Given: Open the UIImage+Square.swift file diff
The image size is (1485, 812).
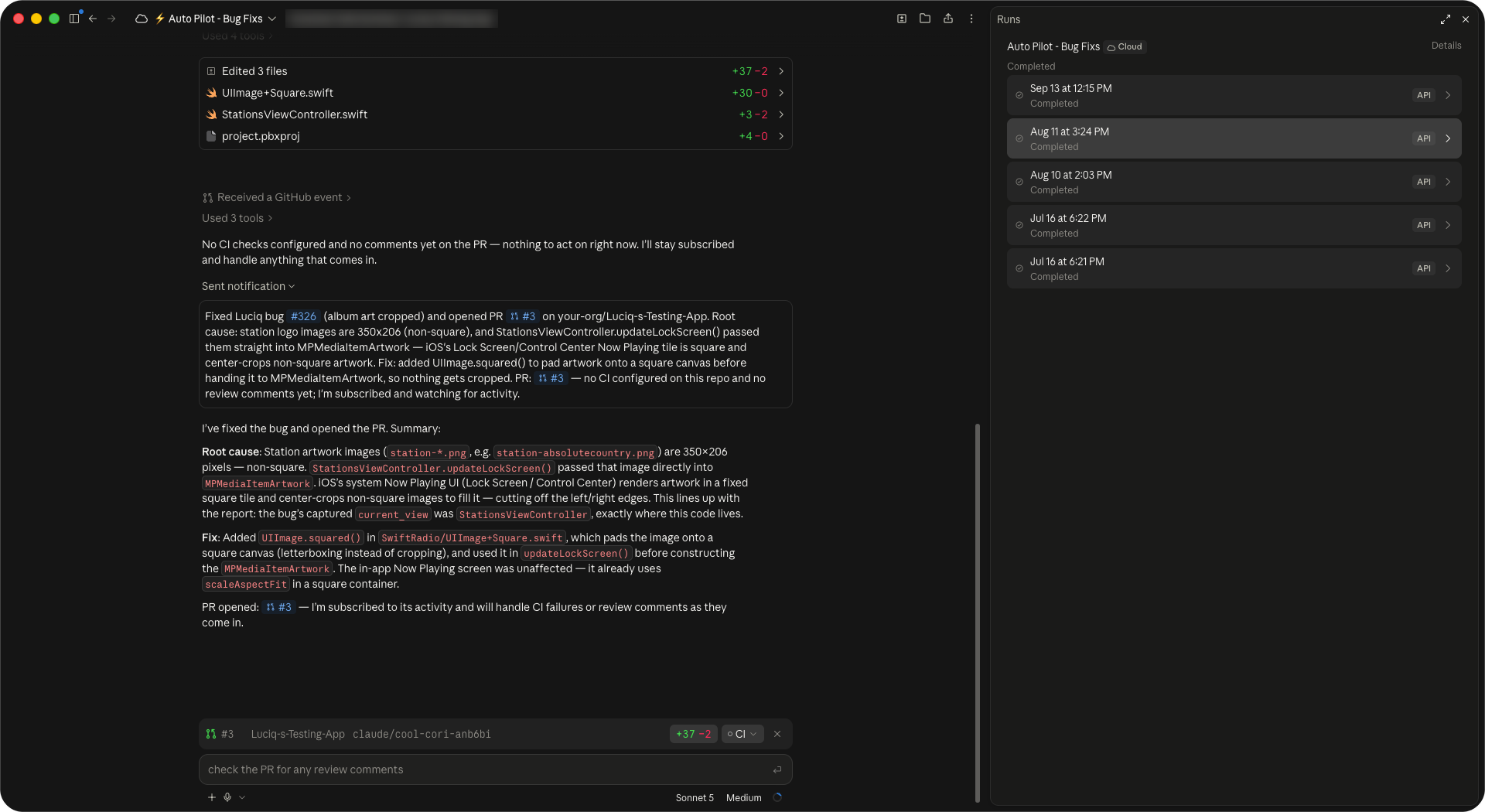Looking at the screenshot, I should pyautogui.click(x=495, y=93).
